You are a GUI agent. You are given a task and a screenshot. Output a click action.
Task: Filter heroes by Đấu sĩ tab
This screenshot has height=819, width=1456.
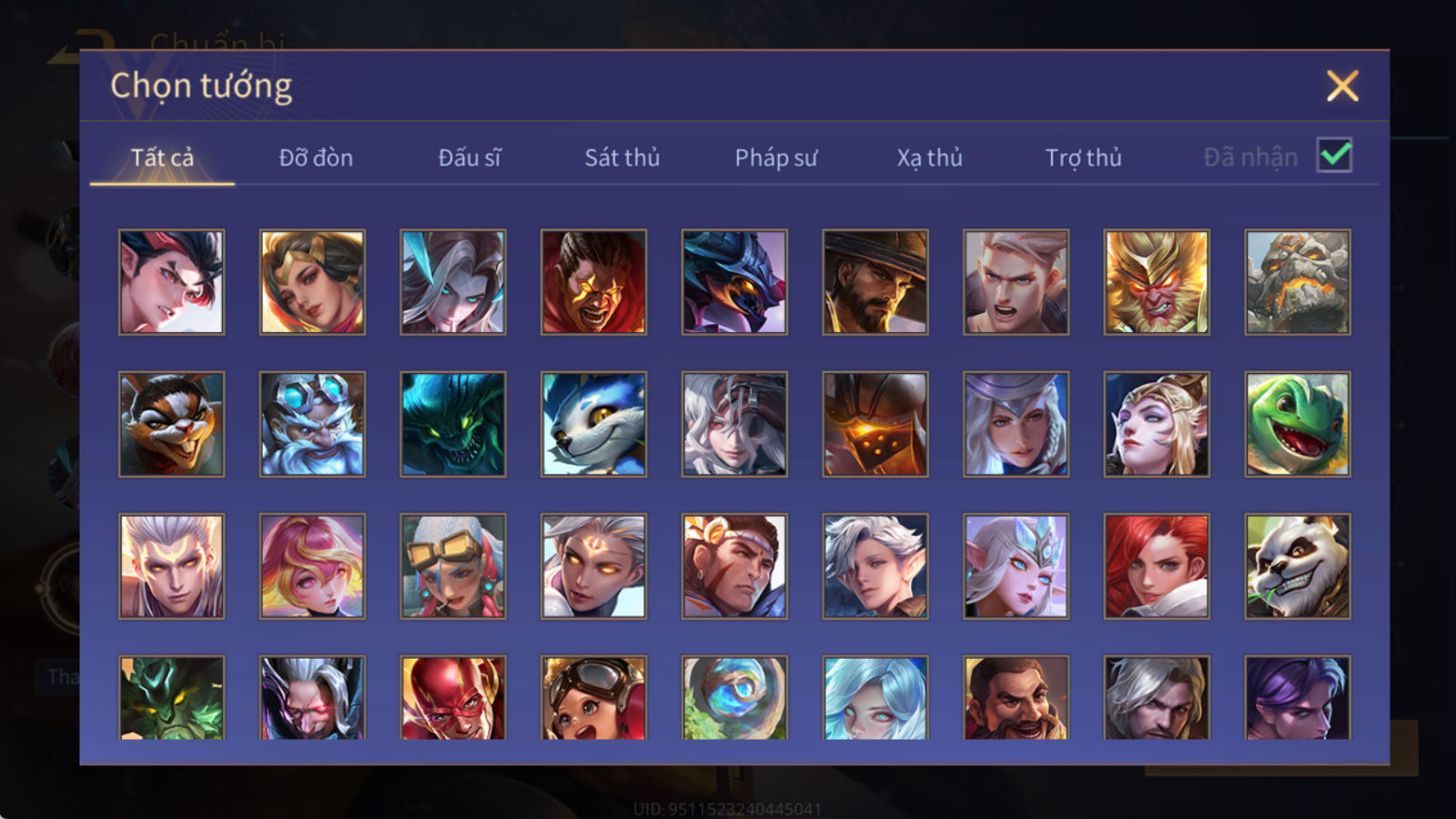470,157
